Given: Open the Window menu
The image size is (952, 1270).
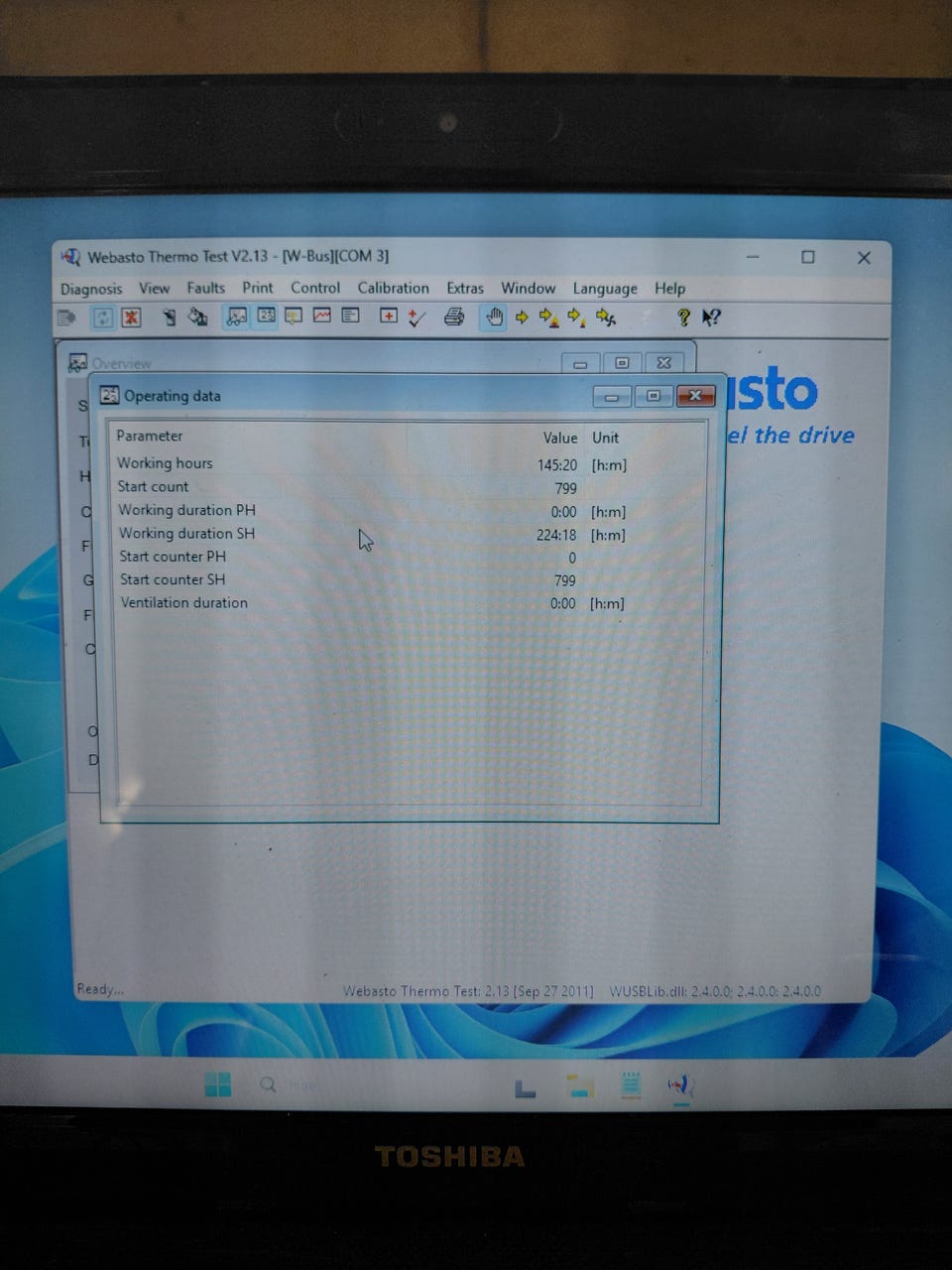Looking at the screenshot, I should pos(528,288).
